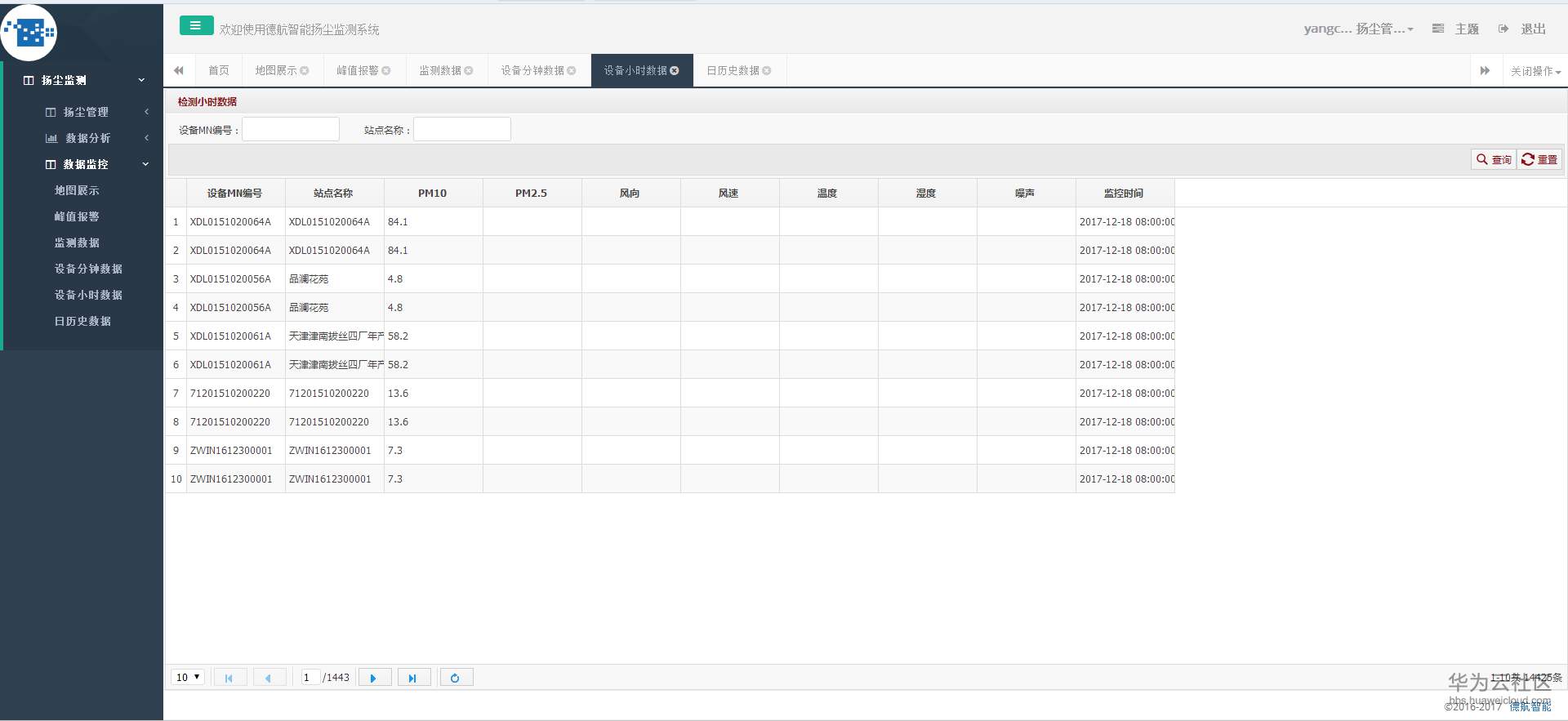Open 设备小时数据 in the sidebar
The height and width of the screenshot is (721, 1568).
pos(88,295)
